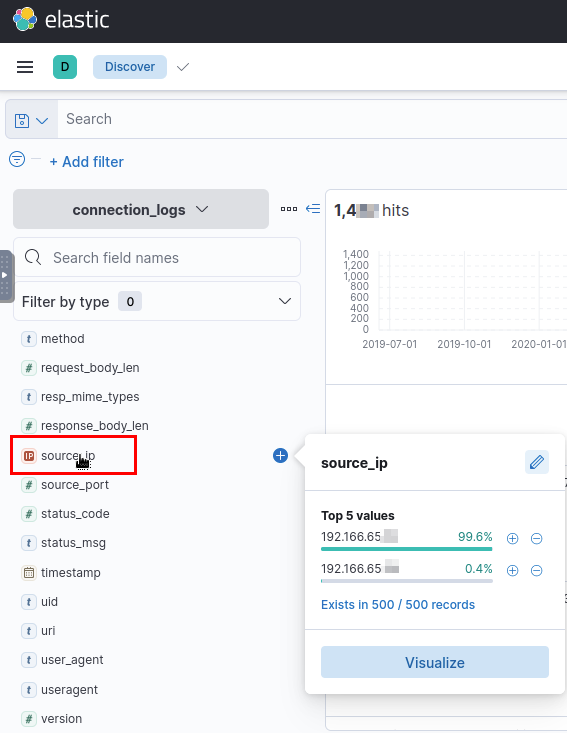Image resolution: width=567 pixels, height=733 pixels.
Task: Collapse the field sidebar arrow icon
Action: point(313,208)
